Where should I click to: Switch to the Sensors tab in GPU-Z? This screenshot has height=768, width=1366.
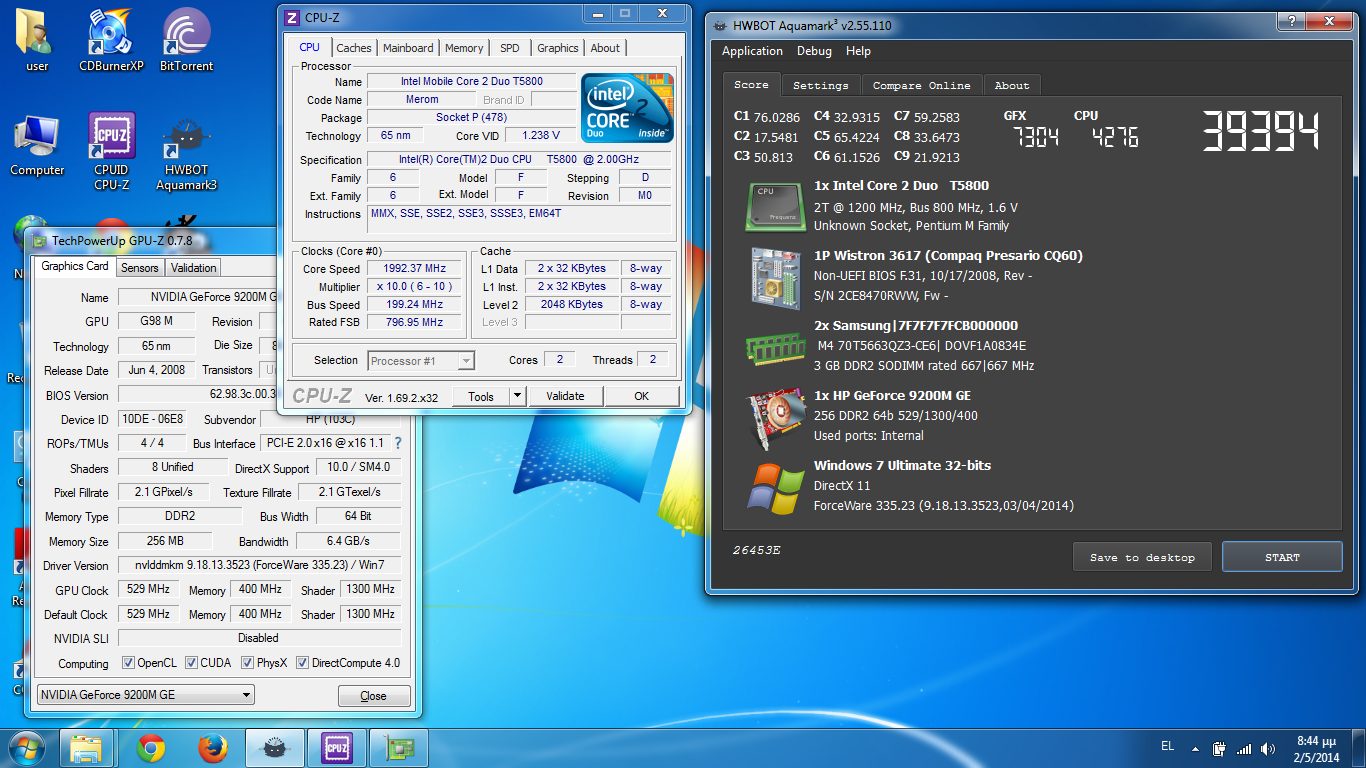[x=139, y=268]
